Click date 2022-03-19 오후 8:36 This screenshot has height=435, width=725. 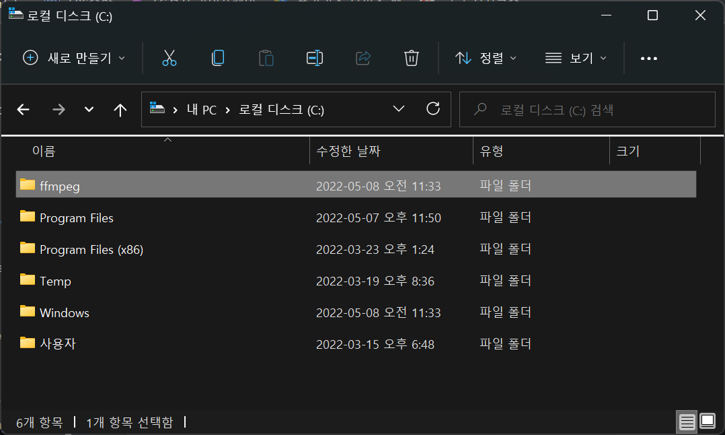tap(375, 281)
